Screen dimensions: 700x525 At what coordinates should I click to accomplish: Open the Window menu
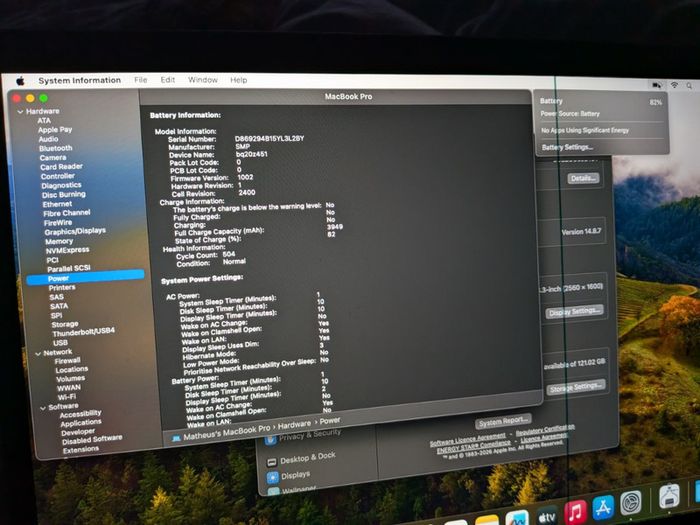(x=203, y=80)
